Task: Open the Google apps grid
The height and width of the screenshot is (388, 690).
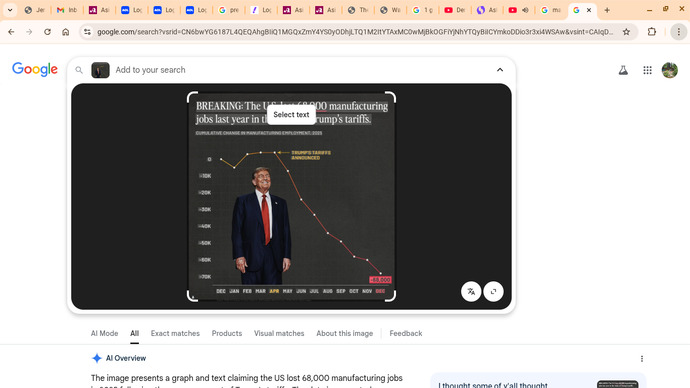Action: [x=647, y=70]
